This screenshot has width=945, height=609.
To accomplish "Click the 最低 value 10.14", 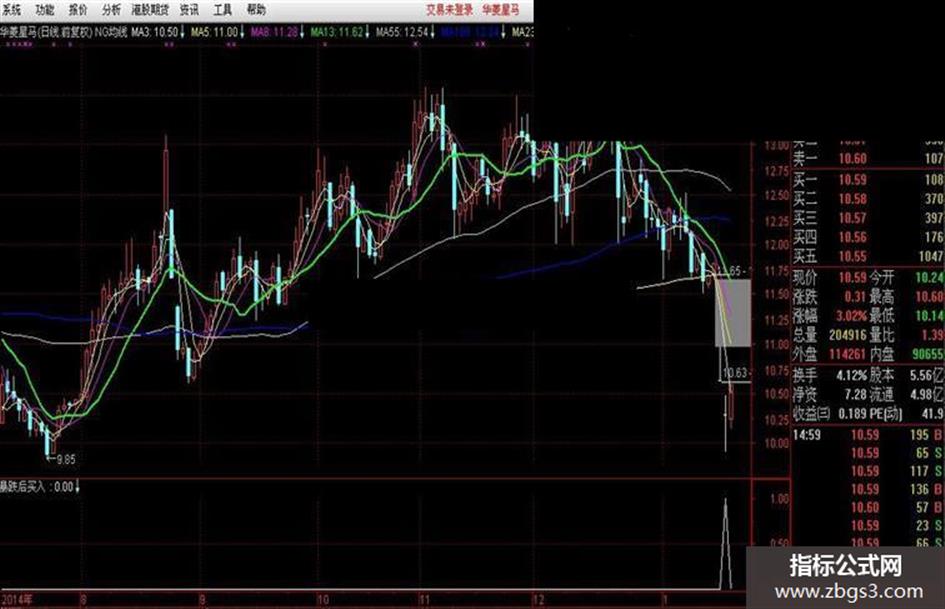I will pos(930,315).
